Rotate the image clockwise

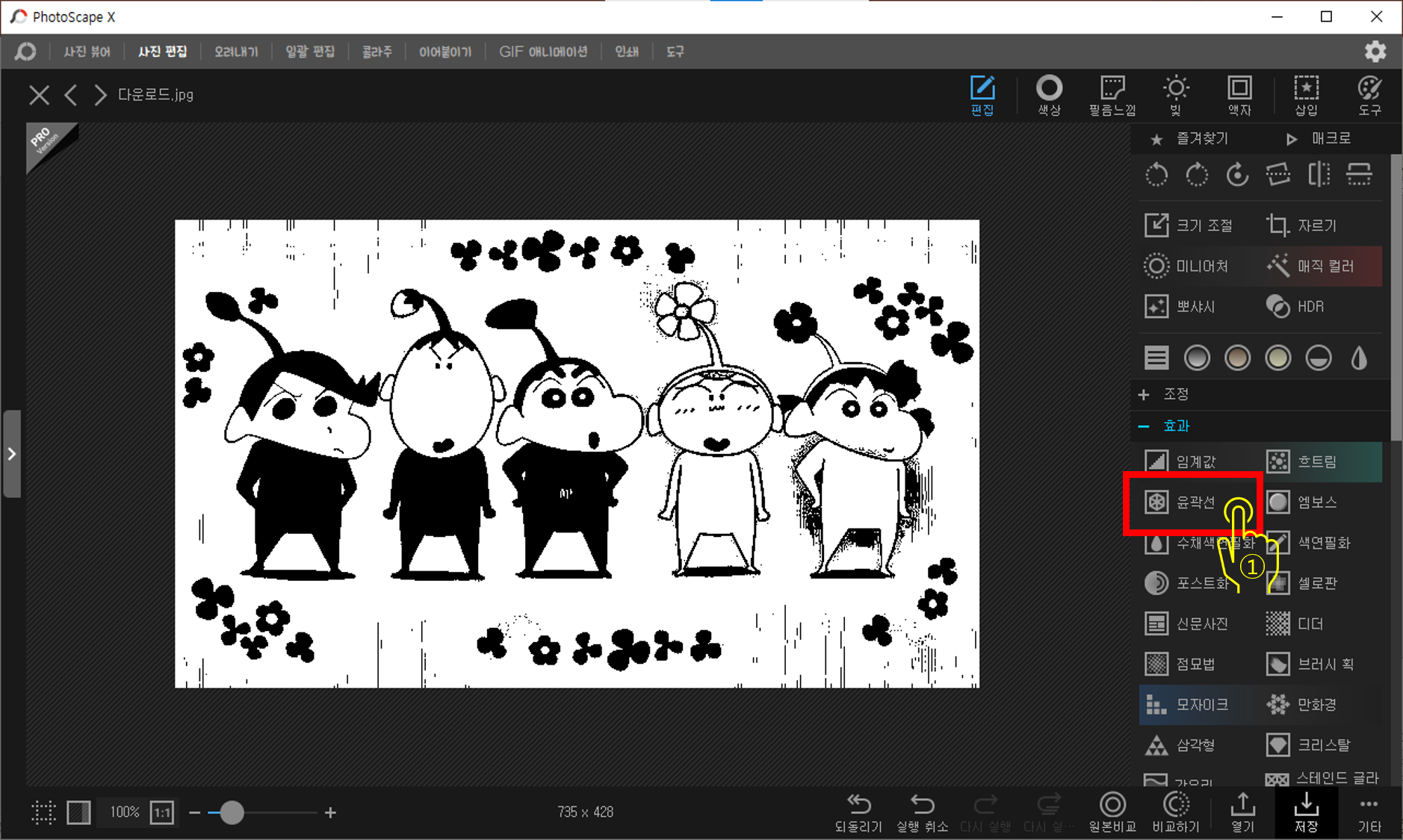pyautogui.click(x=1197, y=175)
